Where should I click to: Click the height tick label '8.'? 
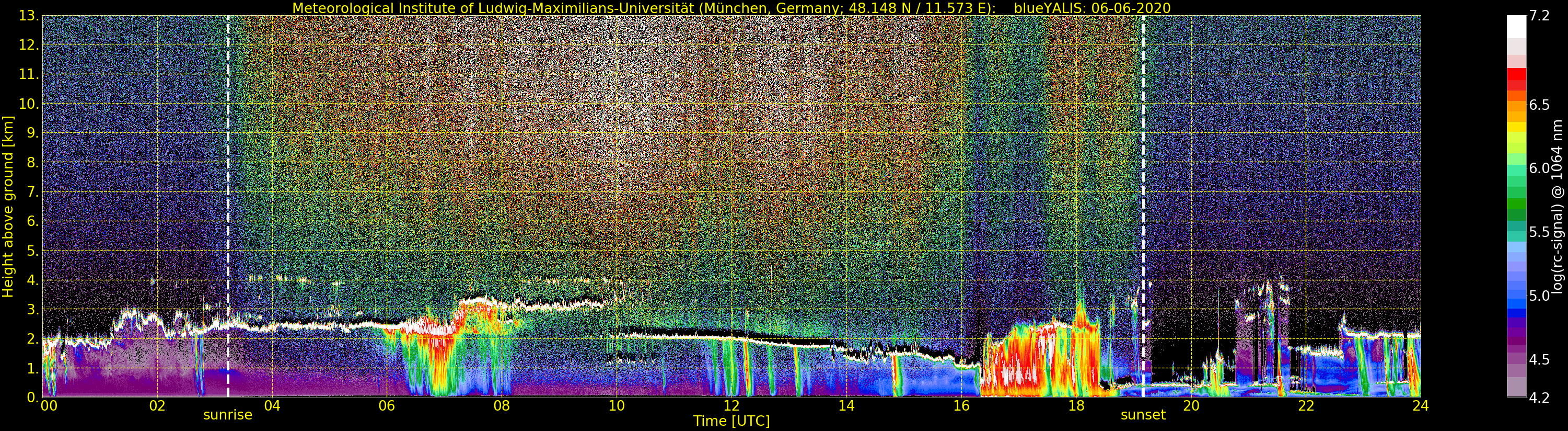tap(33, 163)
